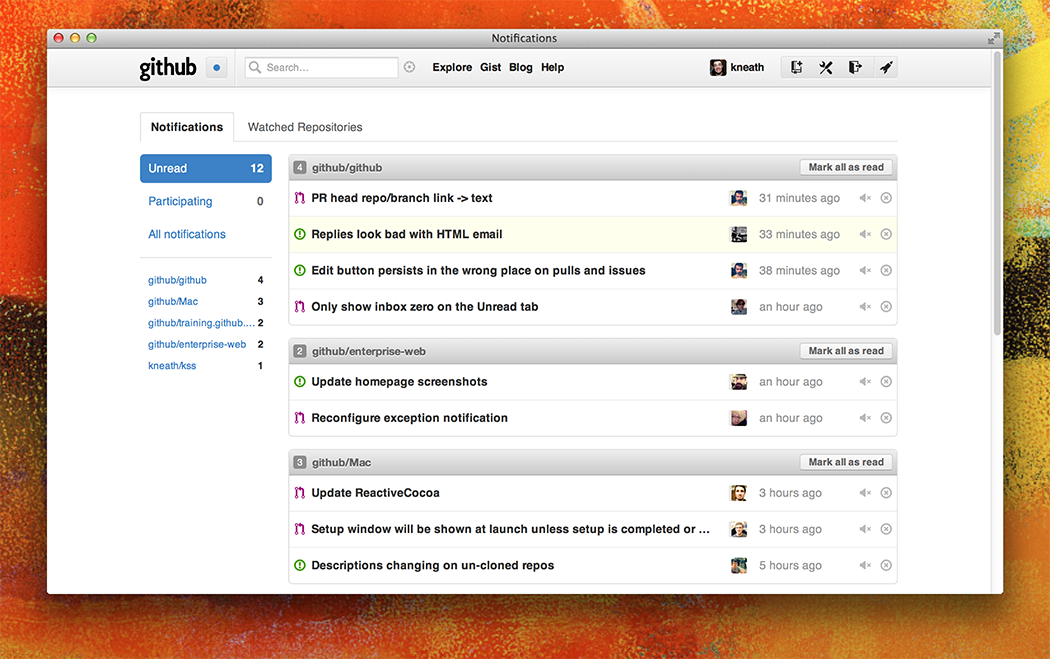1050x659 pixels.
Task: Open the blue dot notifications indicator
Action: [217, 68]
